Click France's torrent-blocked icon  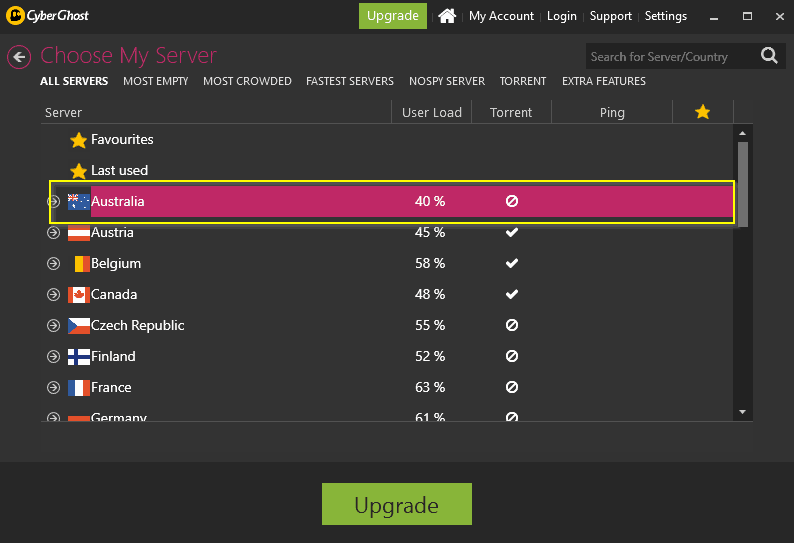point(512,387)
